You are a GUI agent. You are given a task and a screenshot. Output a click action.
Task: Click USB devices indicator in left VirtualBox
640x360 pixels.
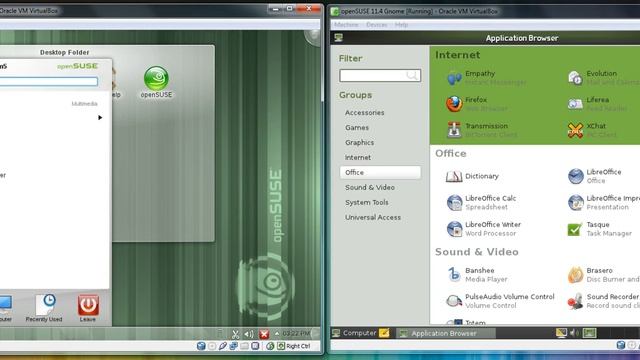[x=222, y=346]
